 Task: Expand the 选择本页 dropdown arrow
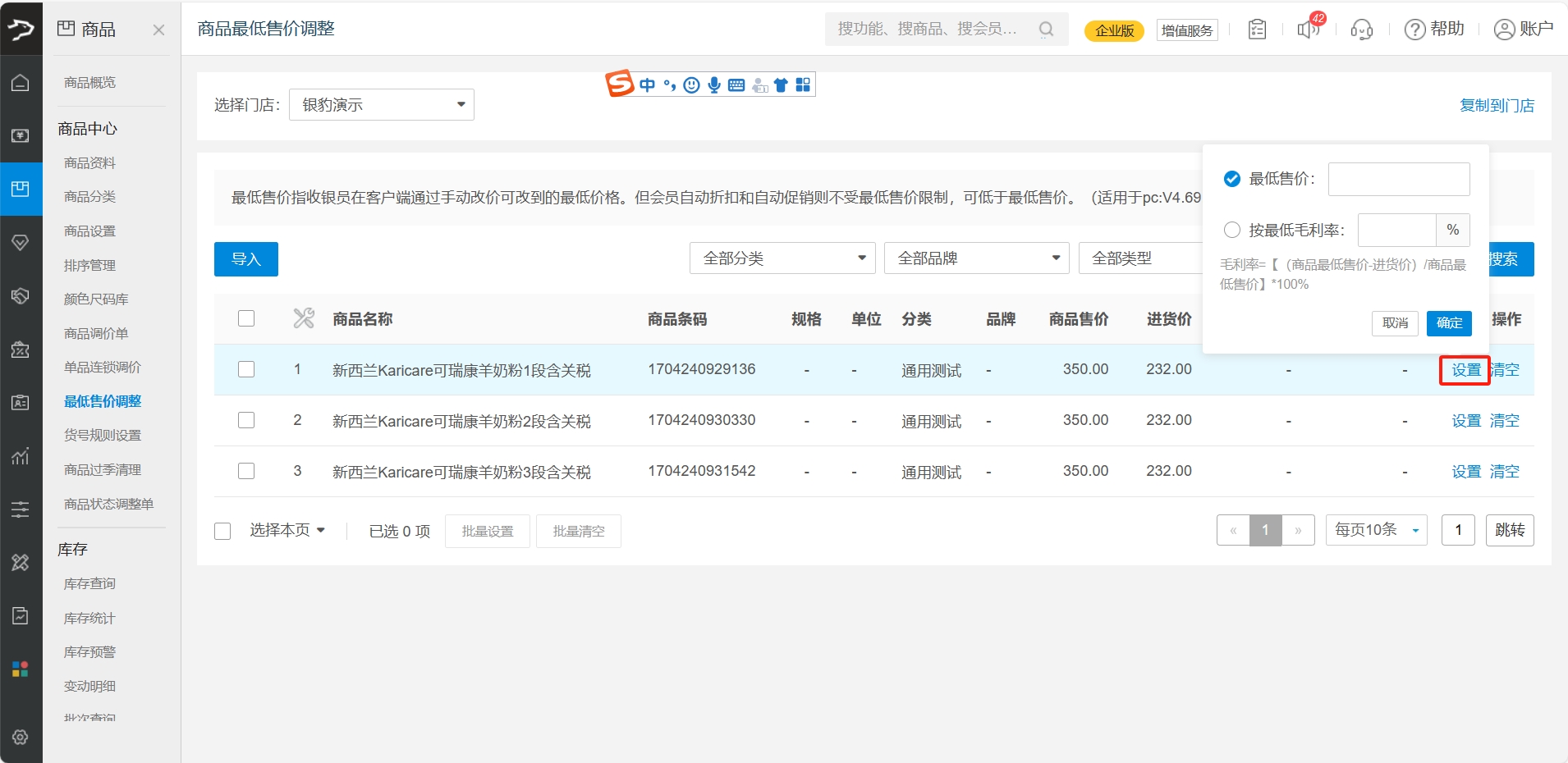pos(321,531)
